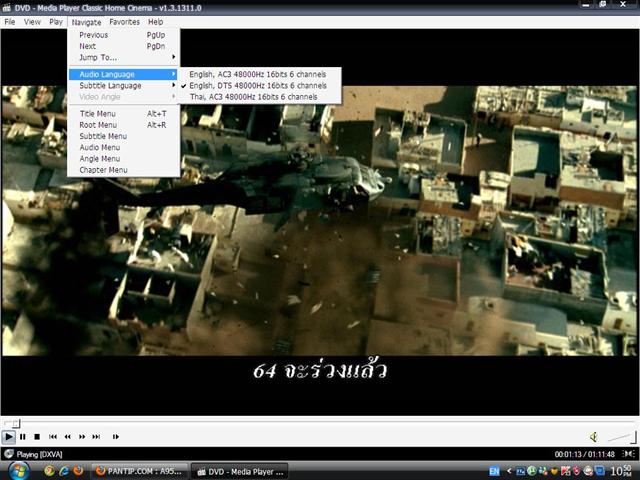
Task: Increase playback speed with fast-forward icon
Action: point(82,437)
